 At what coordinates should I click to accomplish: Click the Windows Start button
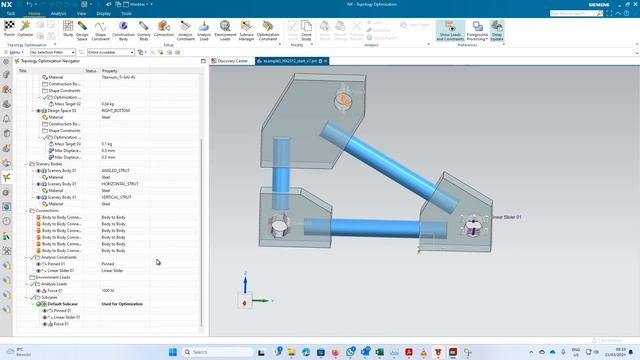(173, 352)
